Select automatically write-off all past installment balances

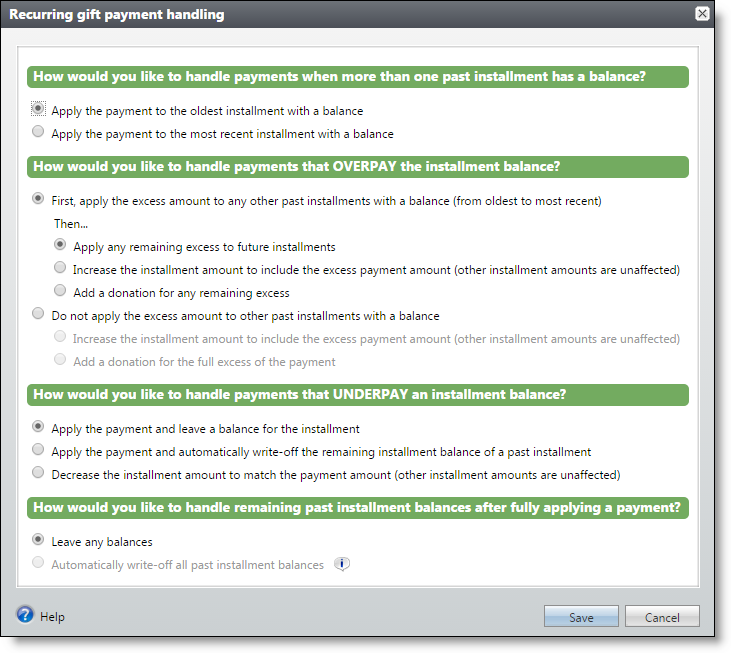[38, 562]
